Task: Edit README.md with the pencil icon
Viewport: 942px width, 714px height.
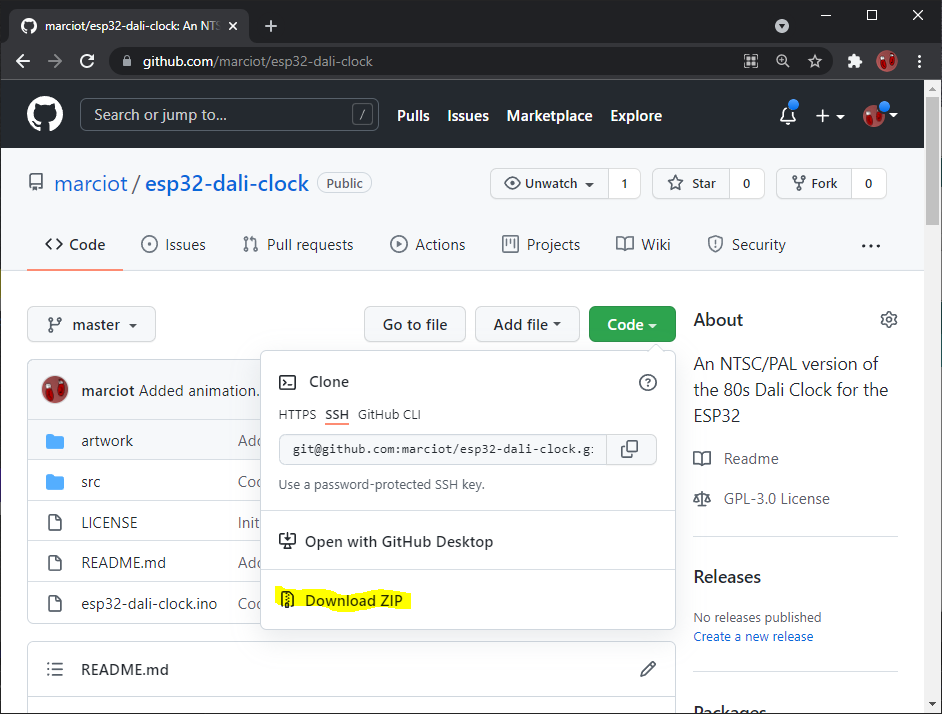Action: pos(648,668)
